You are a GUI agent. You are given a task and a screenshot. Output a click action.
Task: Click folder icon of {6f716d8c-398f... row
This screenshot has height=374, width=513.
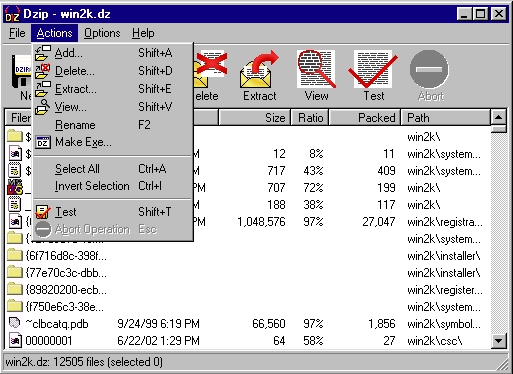tap(15, 255)
